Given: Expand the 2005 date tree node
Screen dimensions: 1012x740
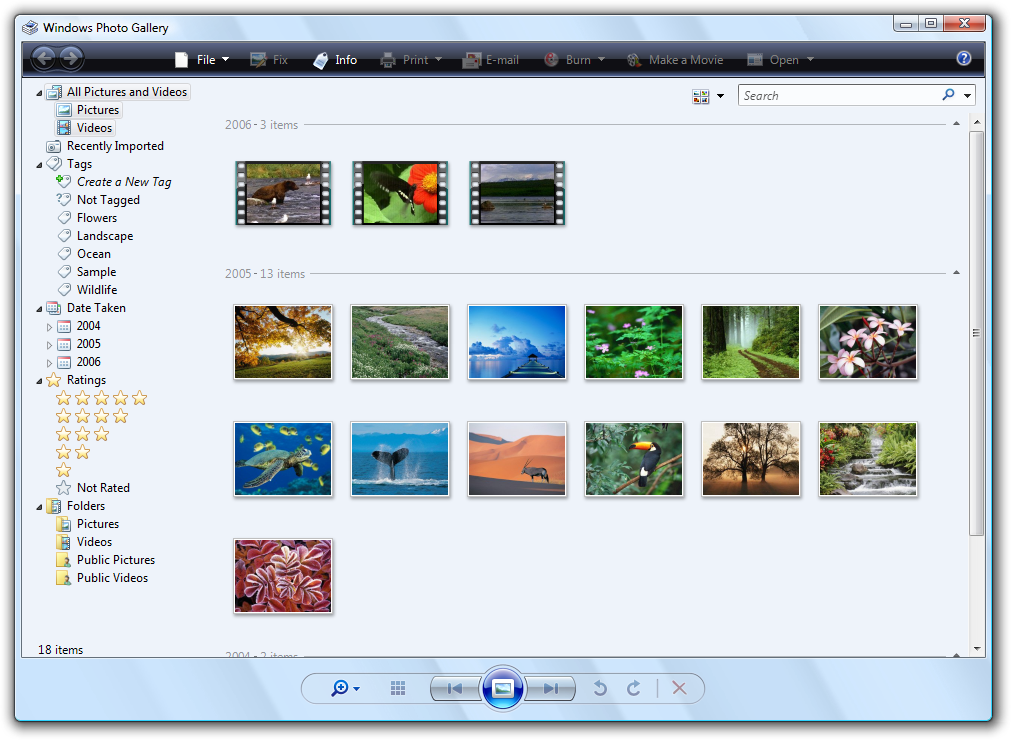Looking at the screenshot, I should pos(49,344).
